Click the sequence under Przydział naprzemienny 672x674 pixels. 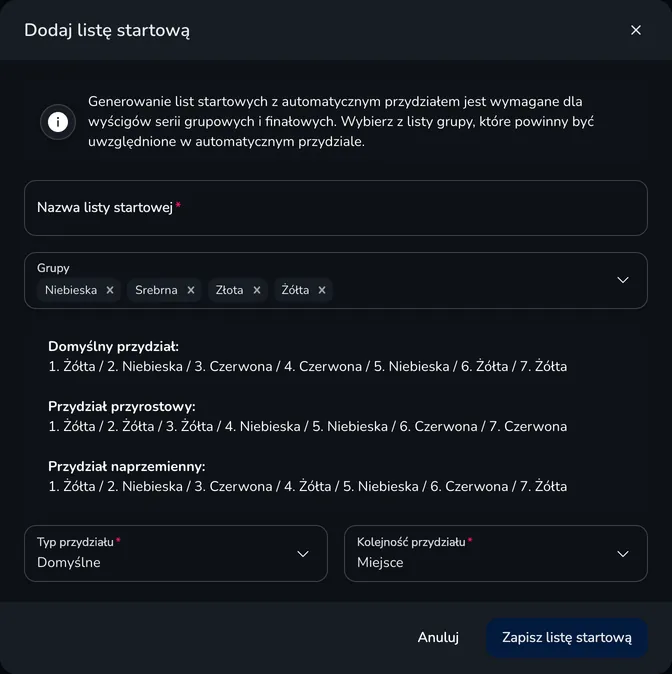307,487
